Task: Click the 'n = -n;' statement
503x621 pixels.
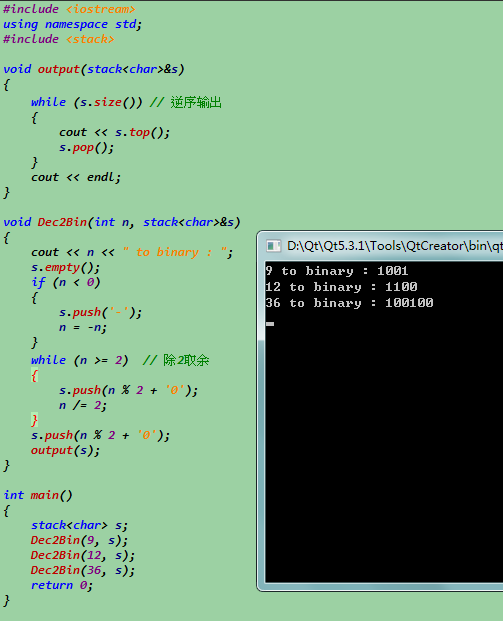Action: [x=83, y=327]
